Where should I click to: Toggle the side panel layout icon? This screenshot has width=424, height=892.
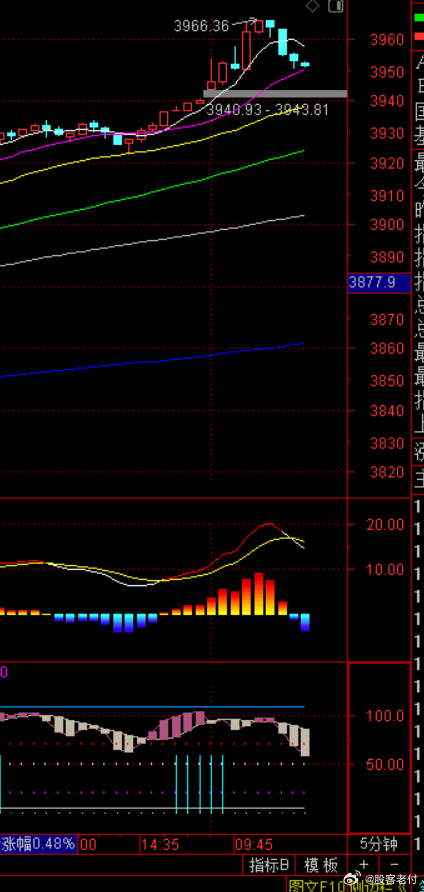(x=337, y=6)
